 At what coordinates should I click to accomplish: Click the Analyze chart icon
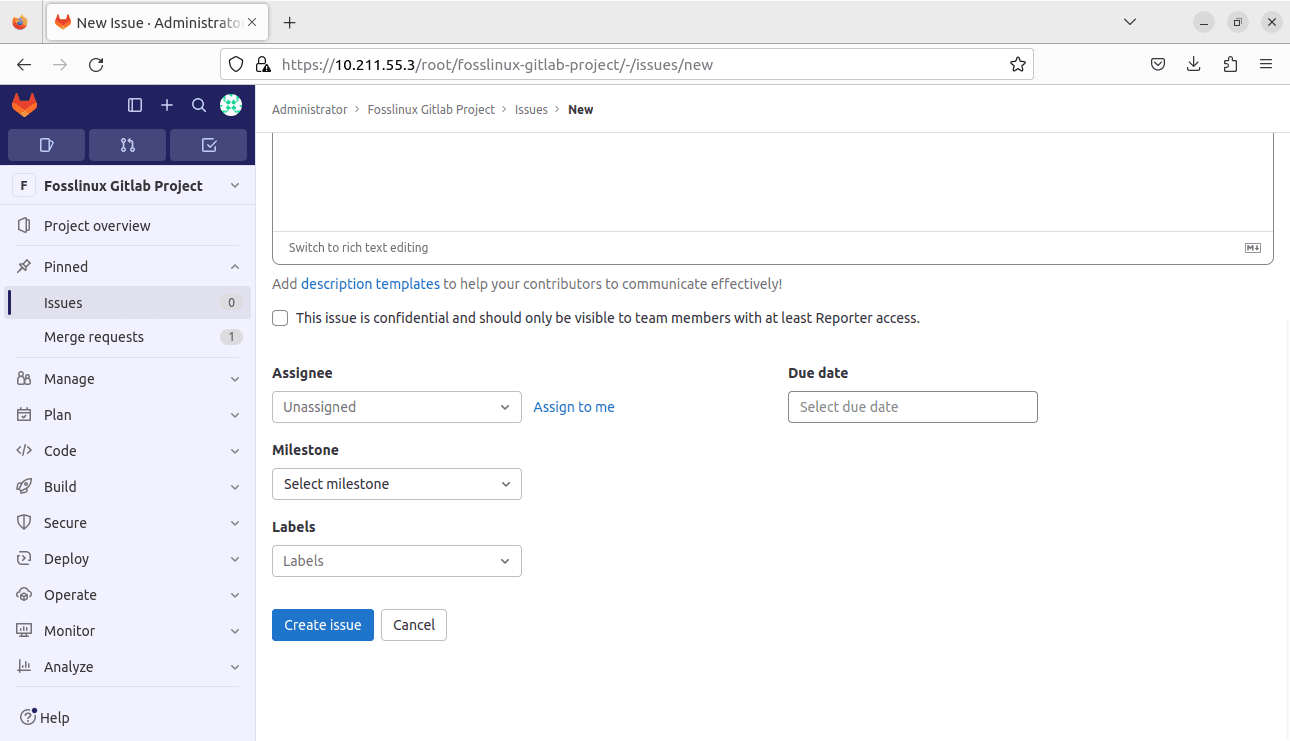coord(24,667)
